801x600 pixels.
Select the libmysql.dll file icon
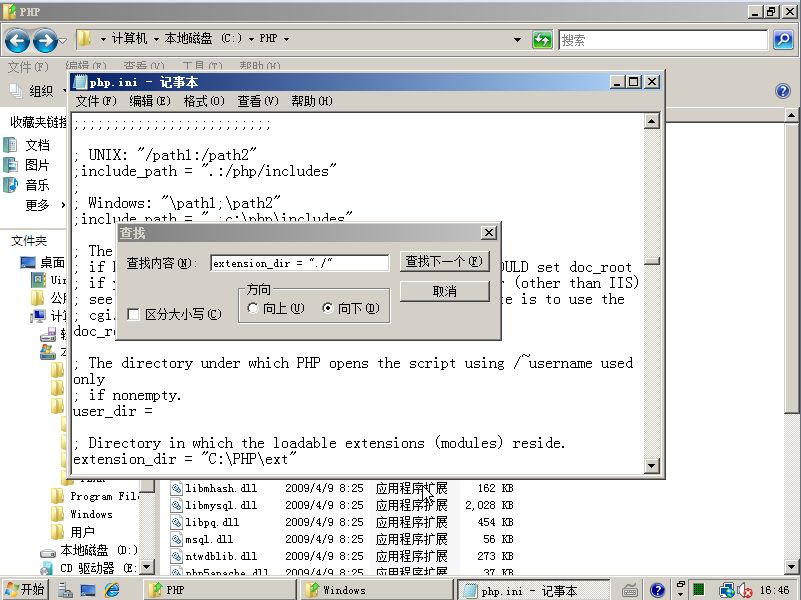pos(177,505)
